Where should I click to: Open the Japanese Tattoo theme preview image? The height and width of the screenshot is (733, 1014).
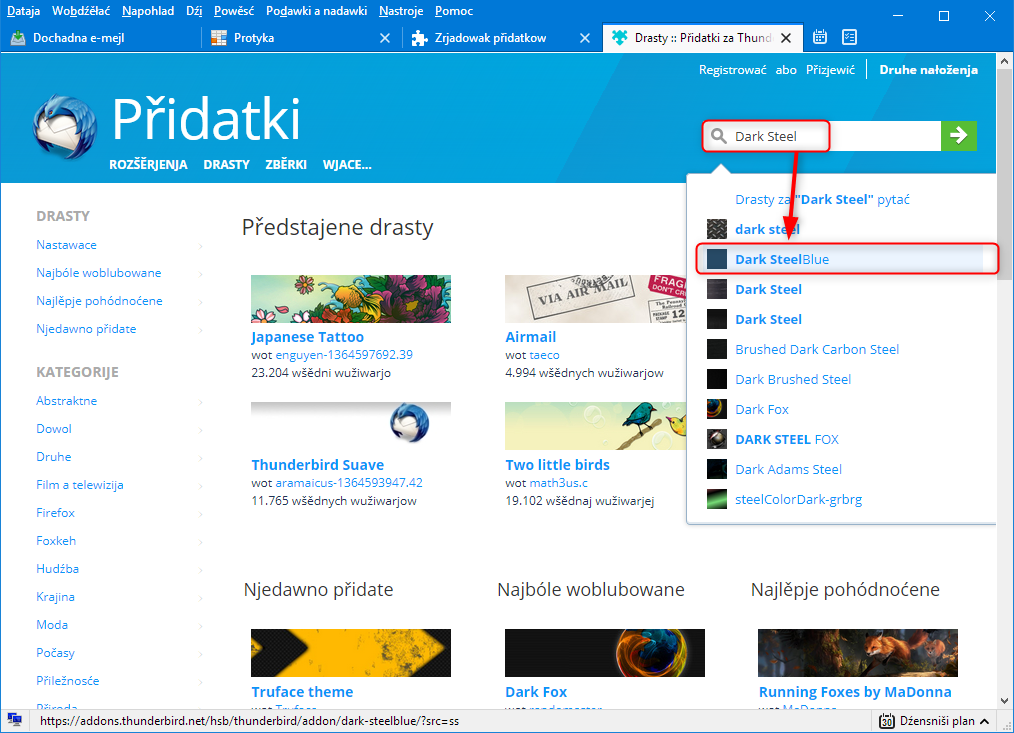coord(351,299)
